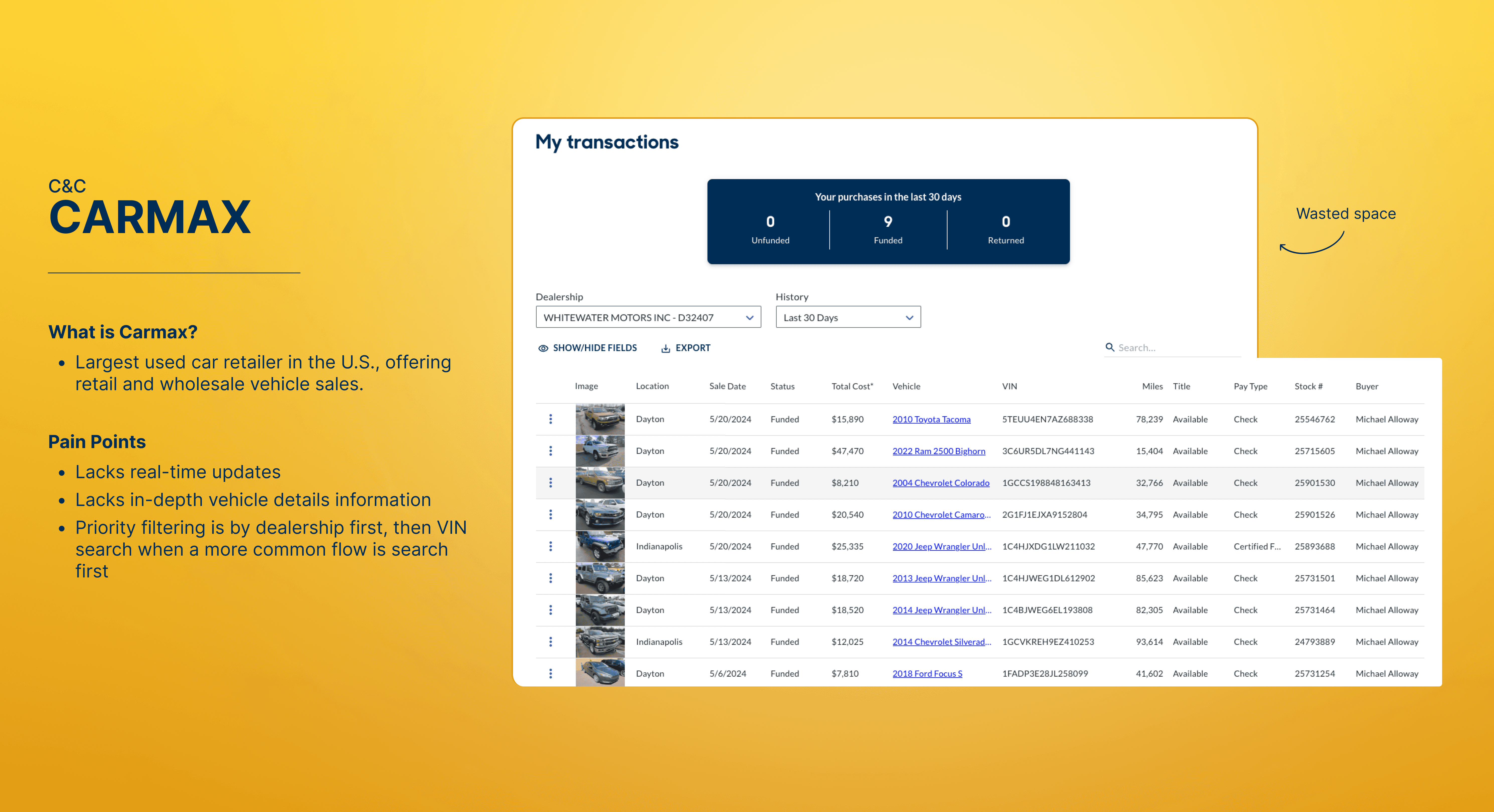Open options menu for 2018 Ford Focus row
Image resolution: width=1494 pixels, height=812 pixels.
550,673
